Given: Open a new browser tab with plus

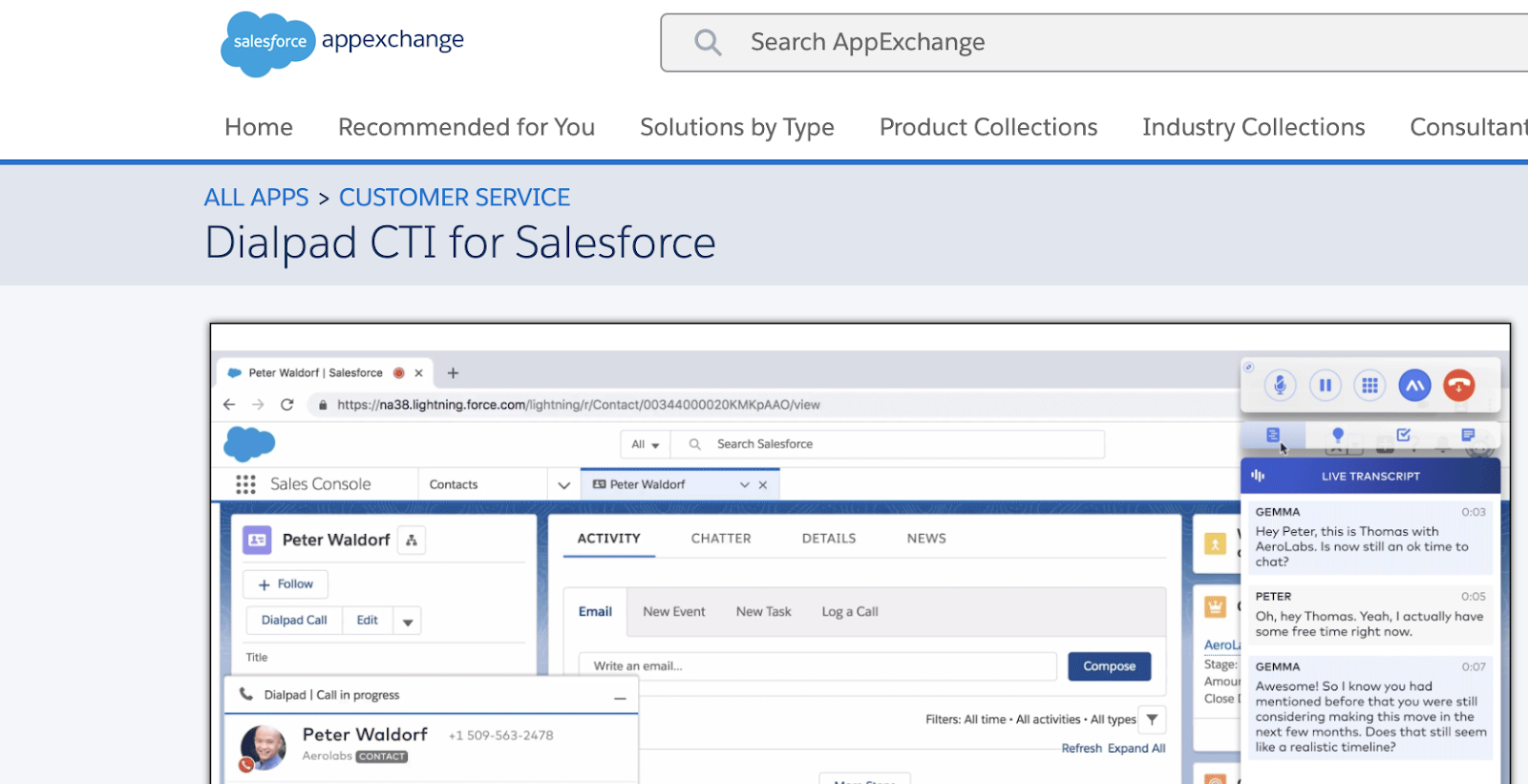Looking at the screenshot, I should (453, 373).
